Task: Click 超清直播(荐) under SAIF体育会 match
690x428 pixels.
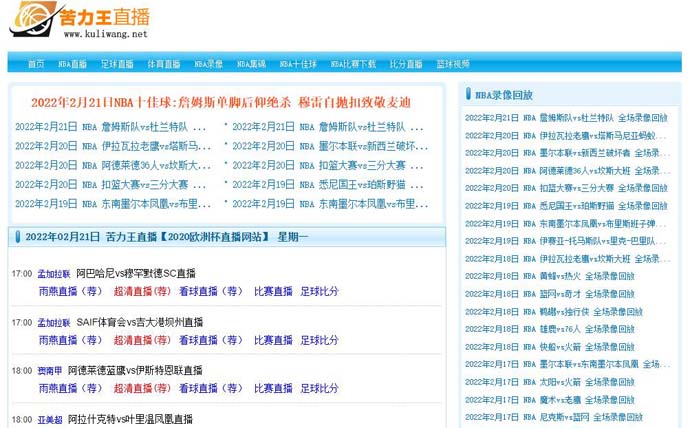Action: [x=142, y=340]
